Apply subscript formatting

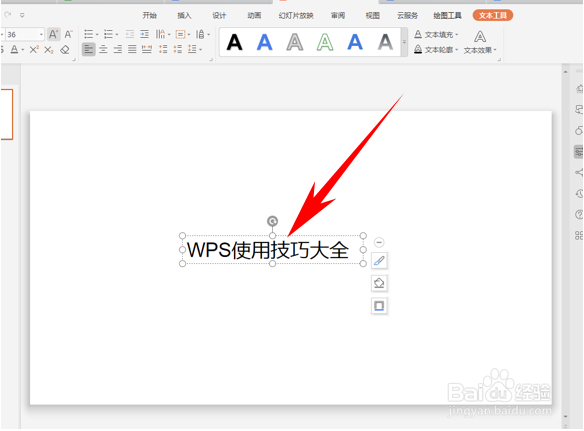49,50
